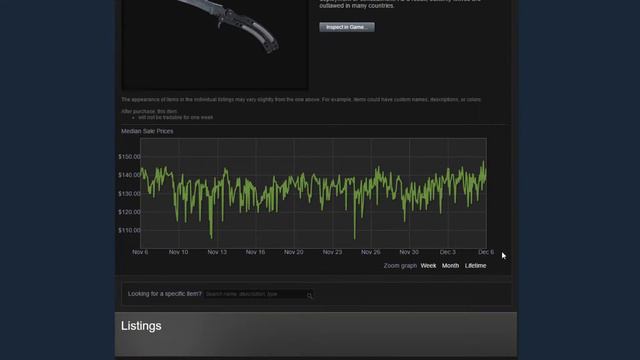The width and height of the screenshot is (640, 360).
Task: Zoom graph to Lifetime
Action: 476,266
